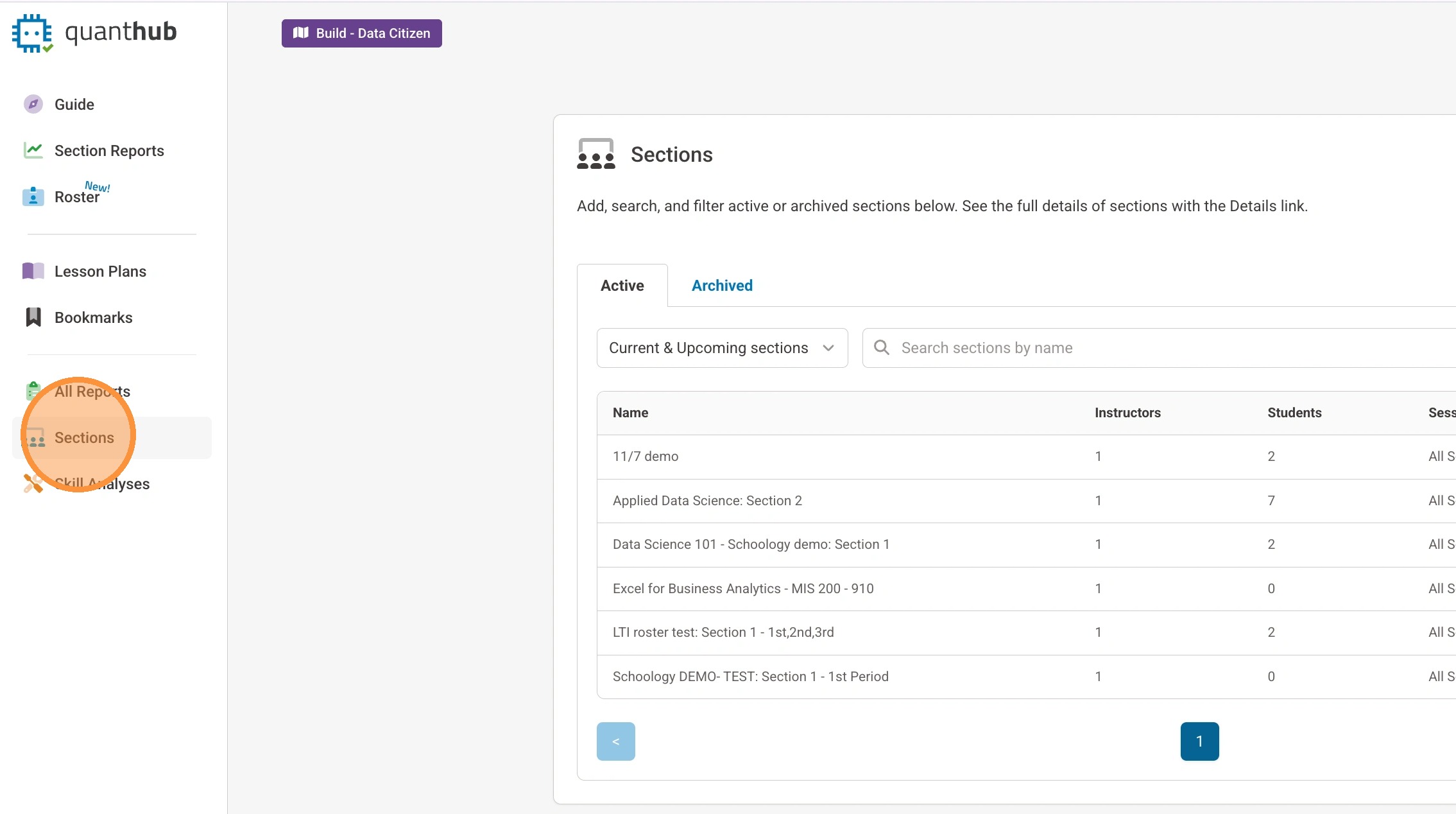Go to previous page arrow button
The image size is (1456, 814).
coord(615,741)
